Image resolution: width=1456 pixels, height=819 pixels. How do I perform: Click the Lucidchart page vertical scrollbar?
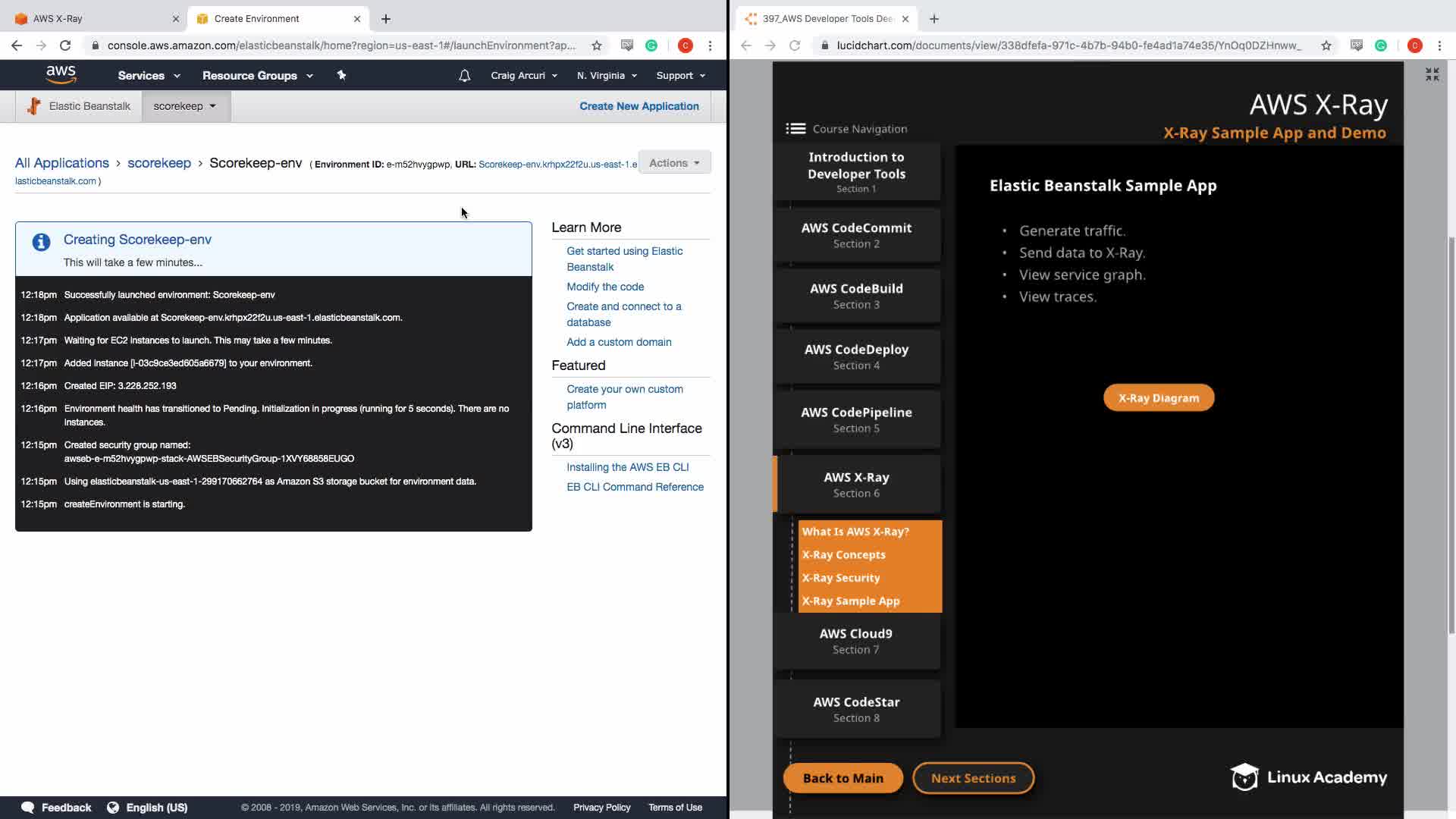click(x=1451, y=432)
